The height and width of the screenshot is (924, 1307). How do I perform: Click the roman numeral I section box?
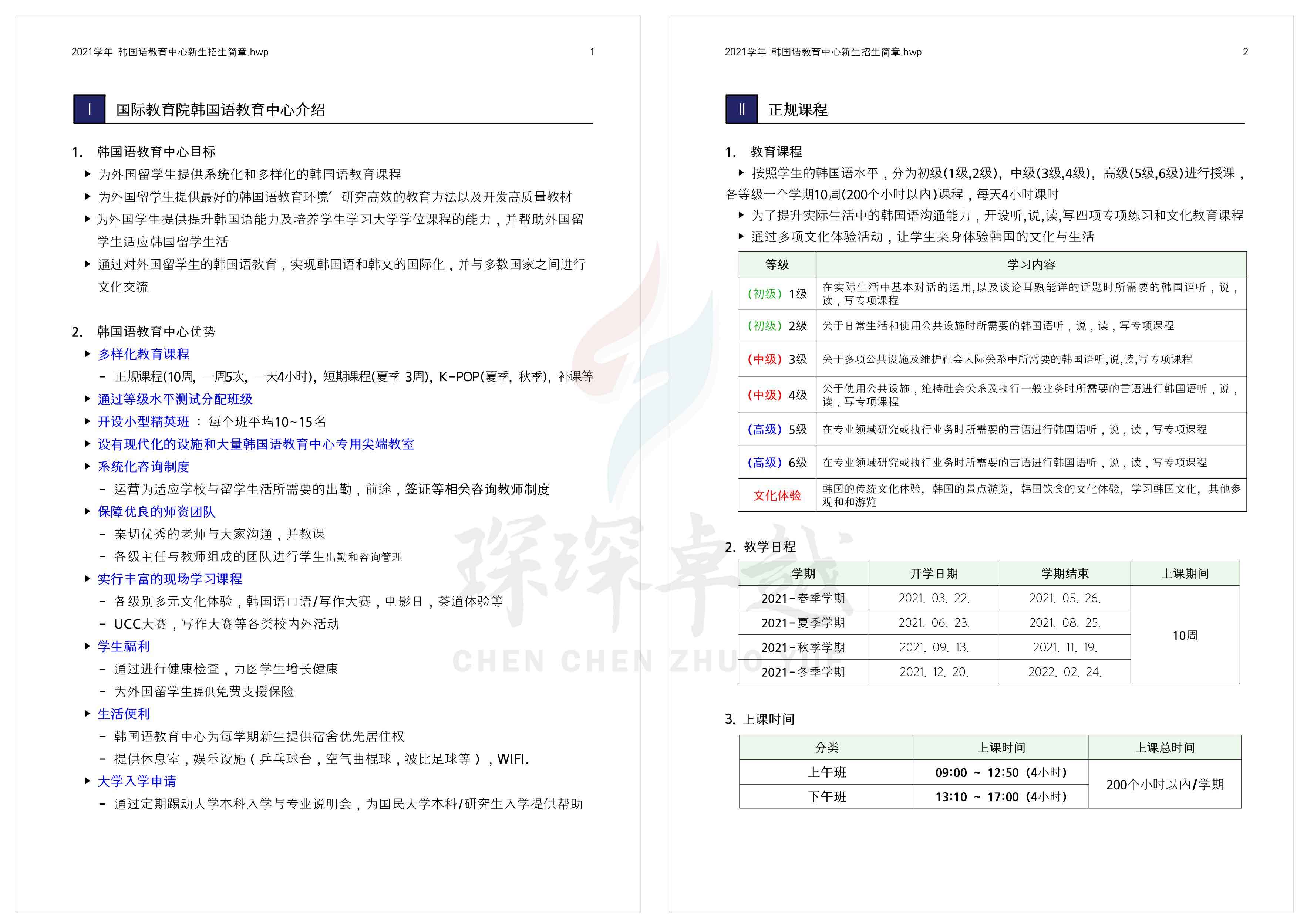[x=90, y=109]
